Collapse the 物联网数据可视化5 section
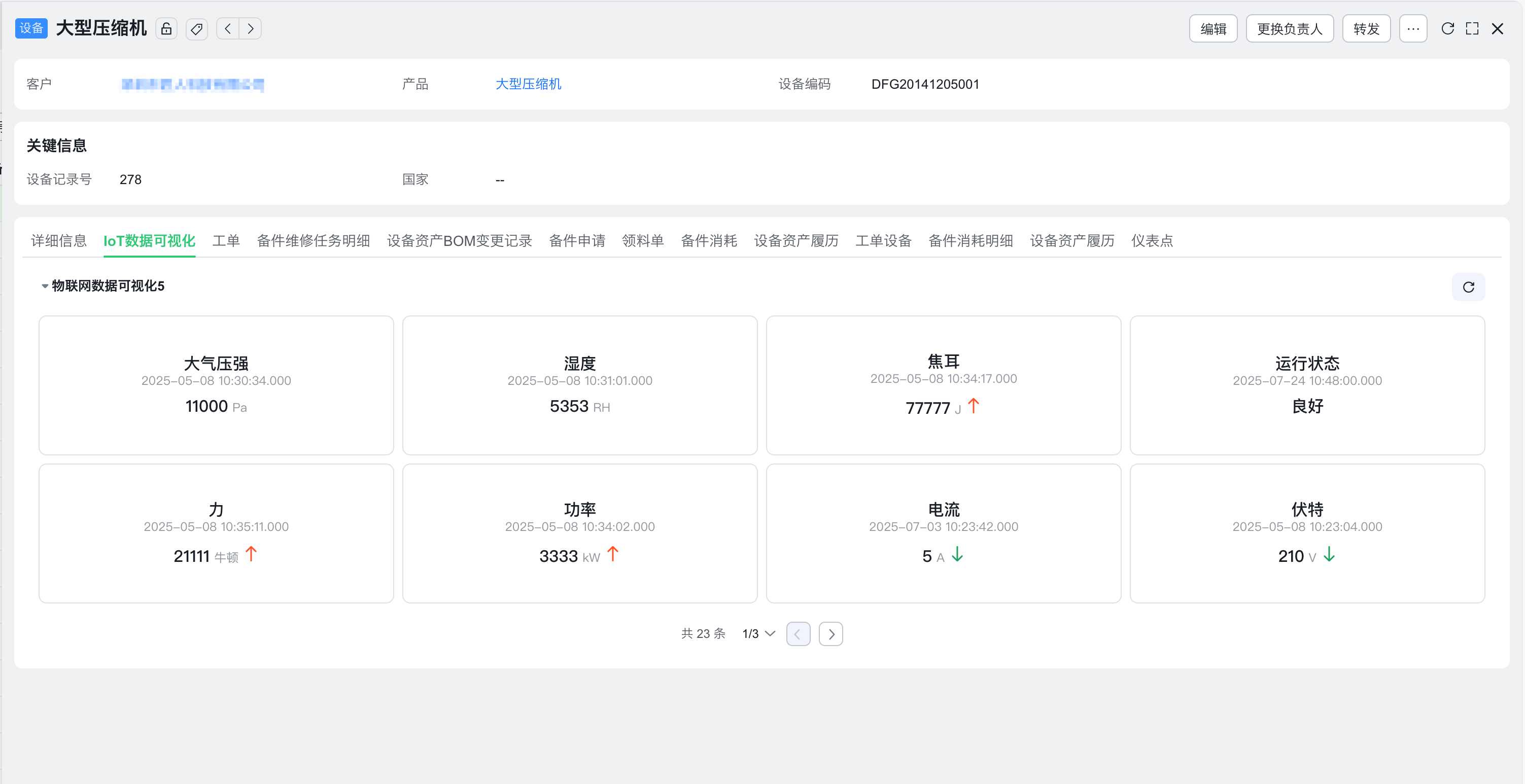Image resolution: width=1525 pixels, height=784 pixels. point(45,286)
